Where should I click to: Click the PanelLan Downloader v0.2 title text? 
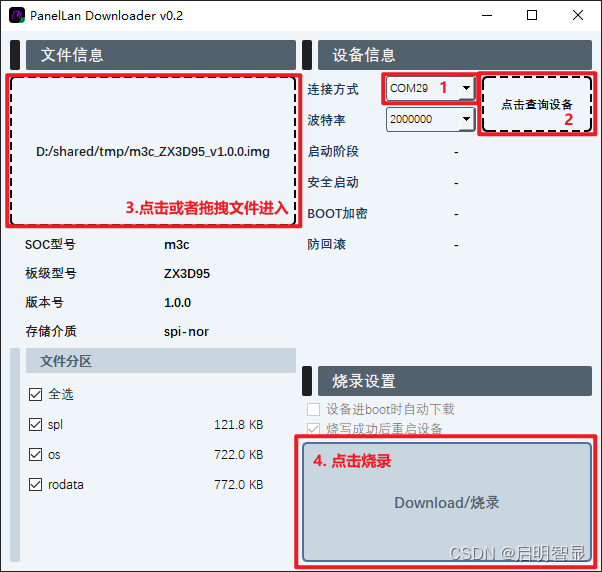[x=106, y=16]
